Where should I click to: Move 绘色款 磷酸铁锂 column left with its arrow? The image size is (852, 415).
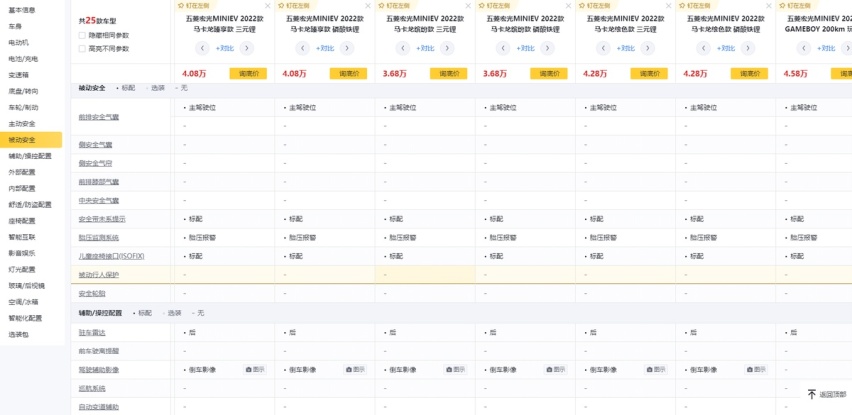click(703, 48)
